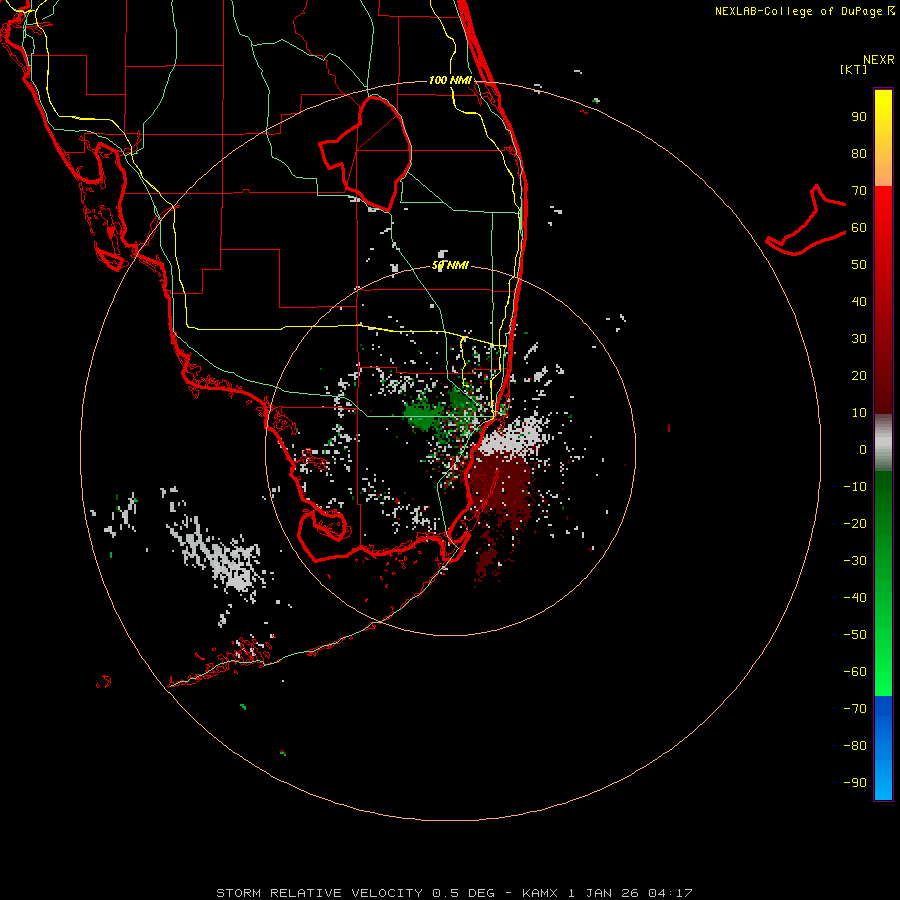Click the gray echo cluster over the Gulf
Image resolution: width=900 pixels, height=900 pixels.
click(x=221, y=557)
